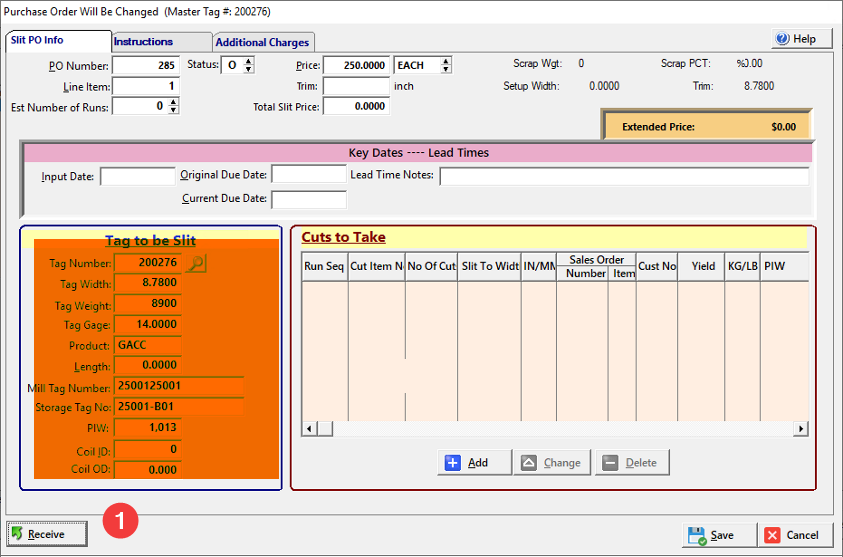The image size is (843, 557).
Task: Click the Tag Weight field 8900
Action: (147, 303)
